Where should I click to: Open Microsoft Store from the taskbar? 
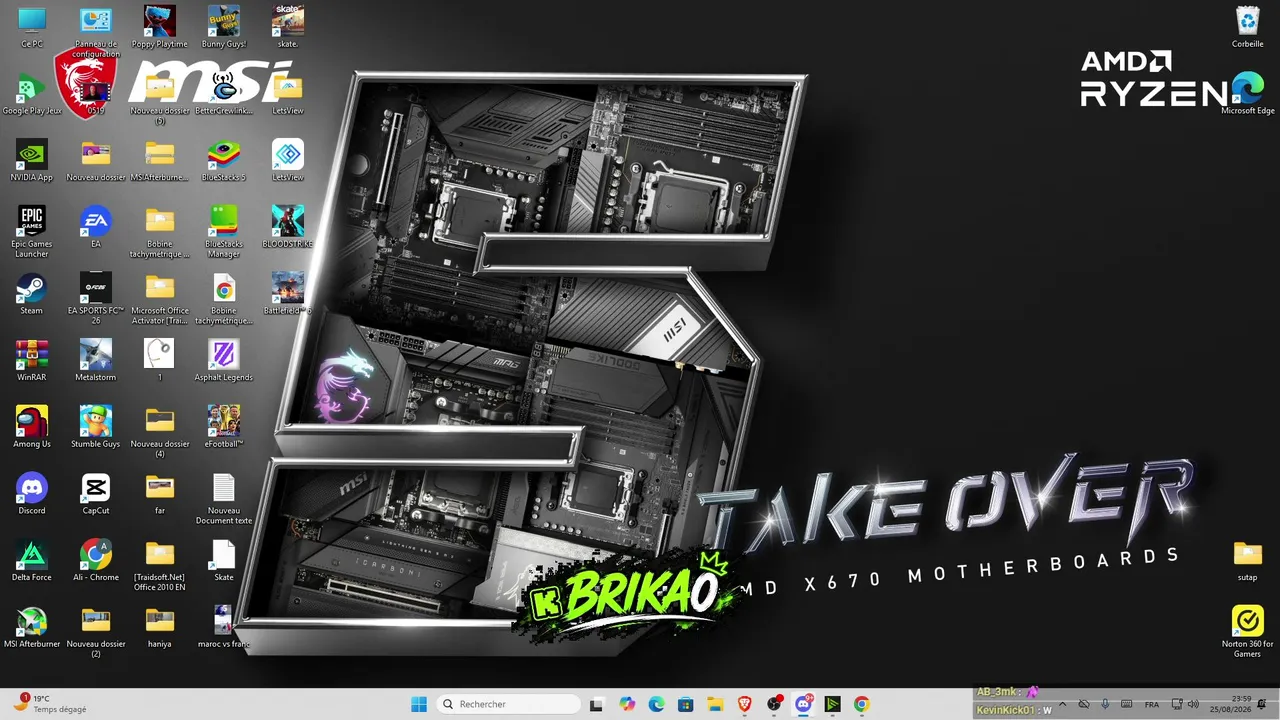685,704
